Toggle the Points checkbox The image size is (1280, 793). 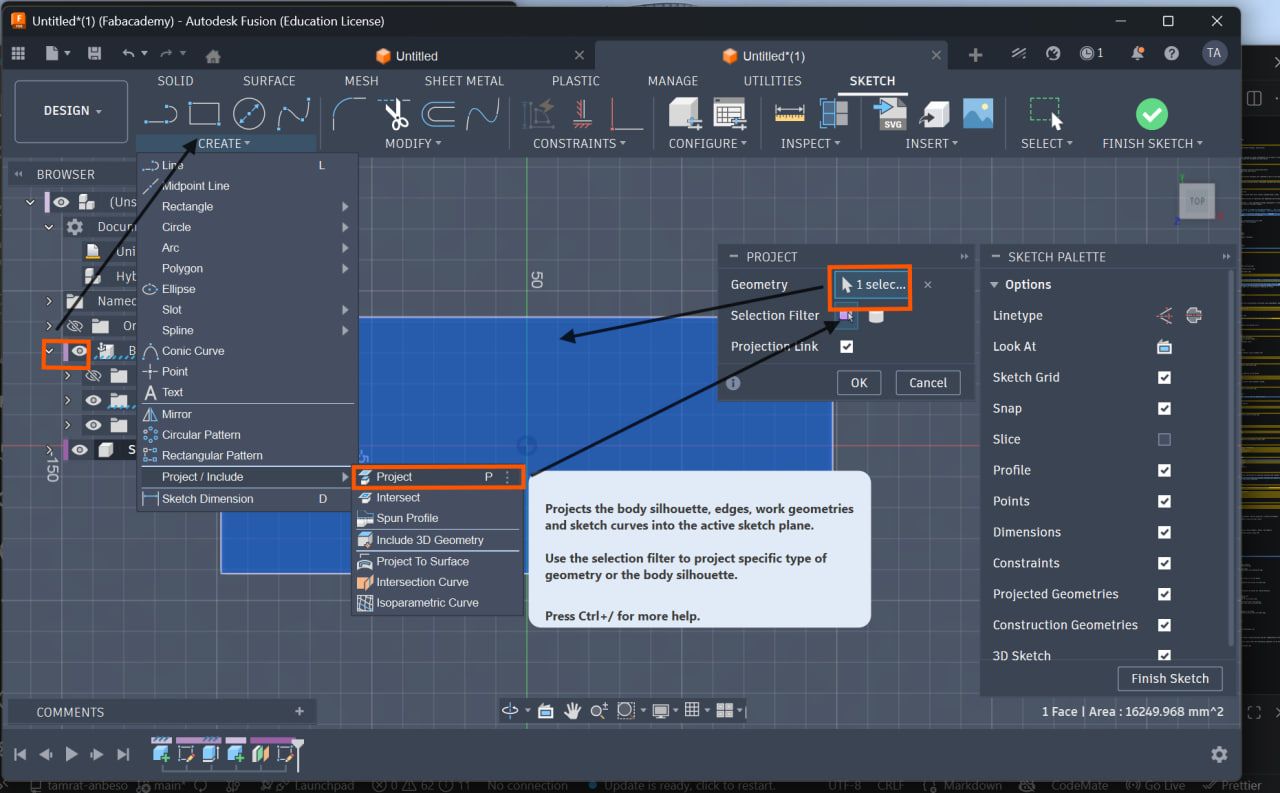tap(1164, 502)
